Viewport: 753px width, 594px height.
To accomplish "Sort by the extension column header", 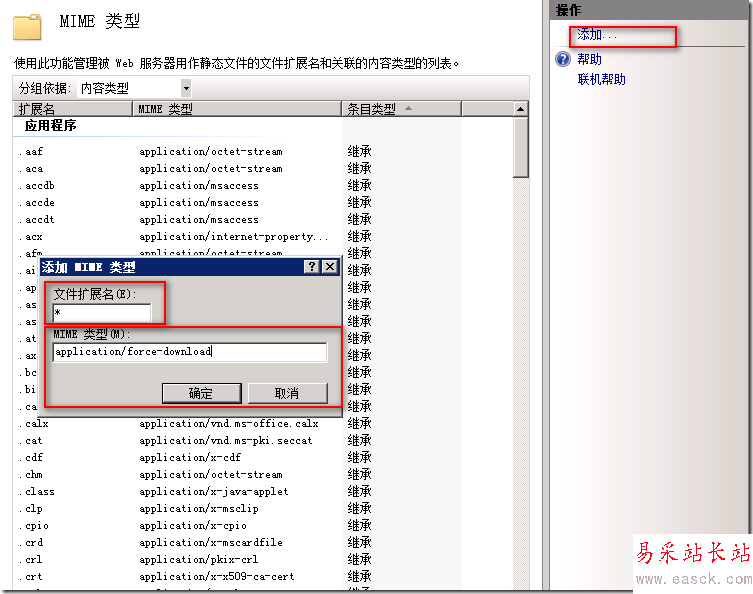I will pos(72,109).
